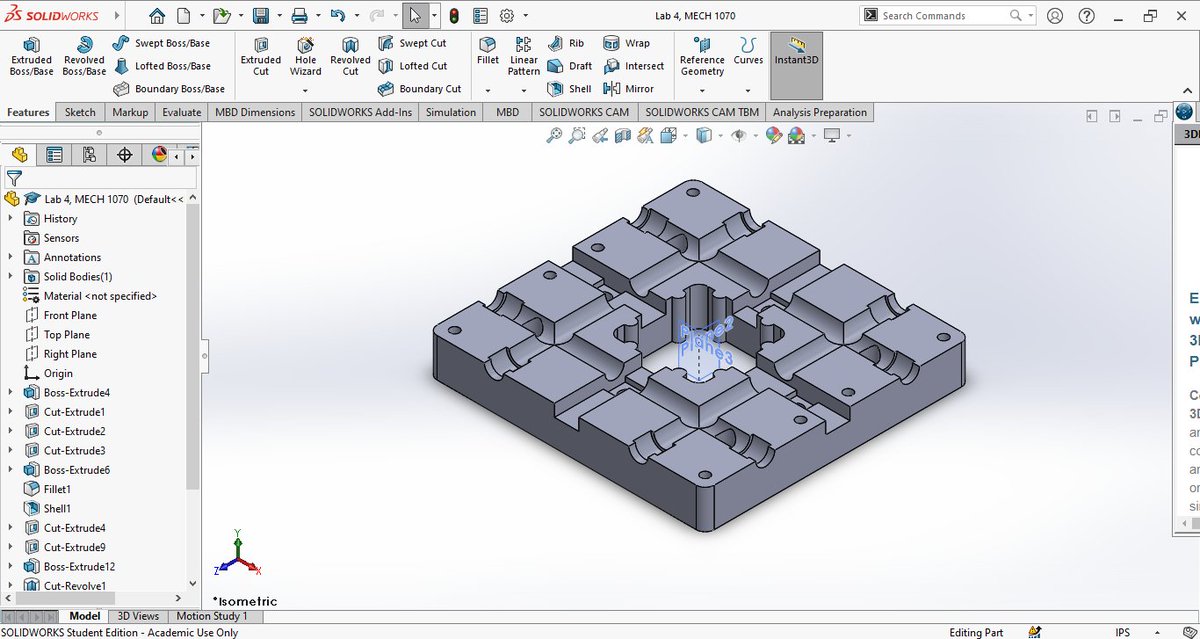Choose Lofted Boss/Base feature
The height and width of the screenshot is (639, 1200).
click(x=161, y=66)
